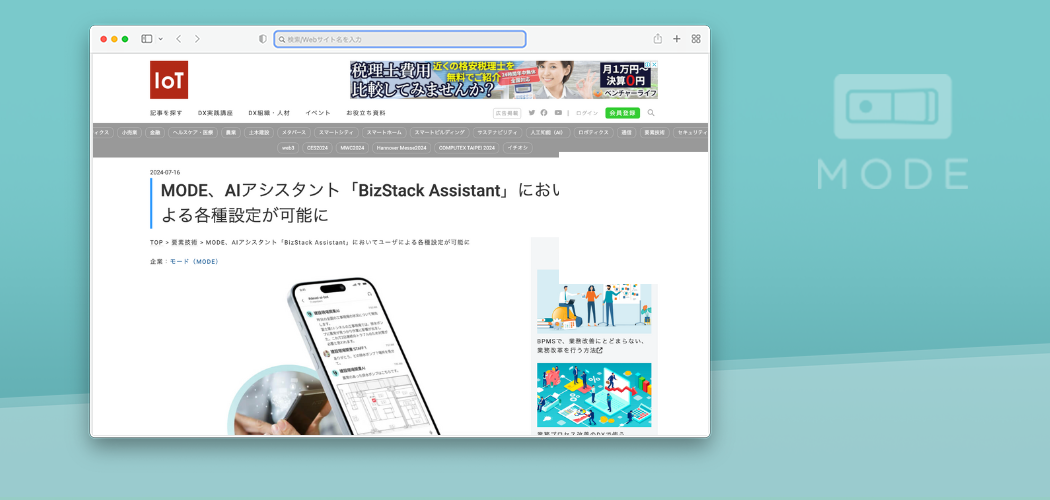The image size is (1050, 500).
Task: Open the site's YouTube icon link
Action: [x=558, y=113]
